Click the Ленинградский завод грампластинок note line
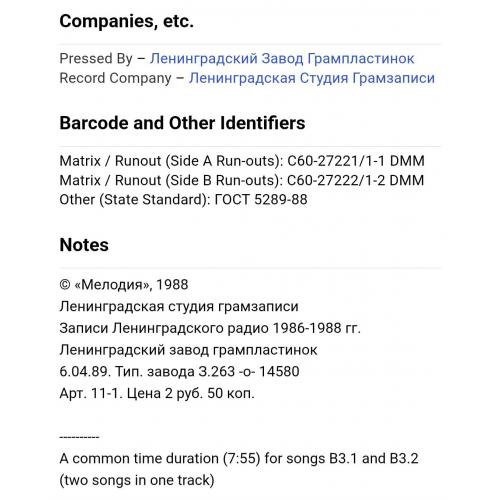 tap(188, 350)
